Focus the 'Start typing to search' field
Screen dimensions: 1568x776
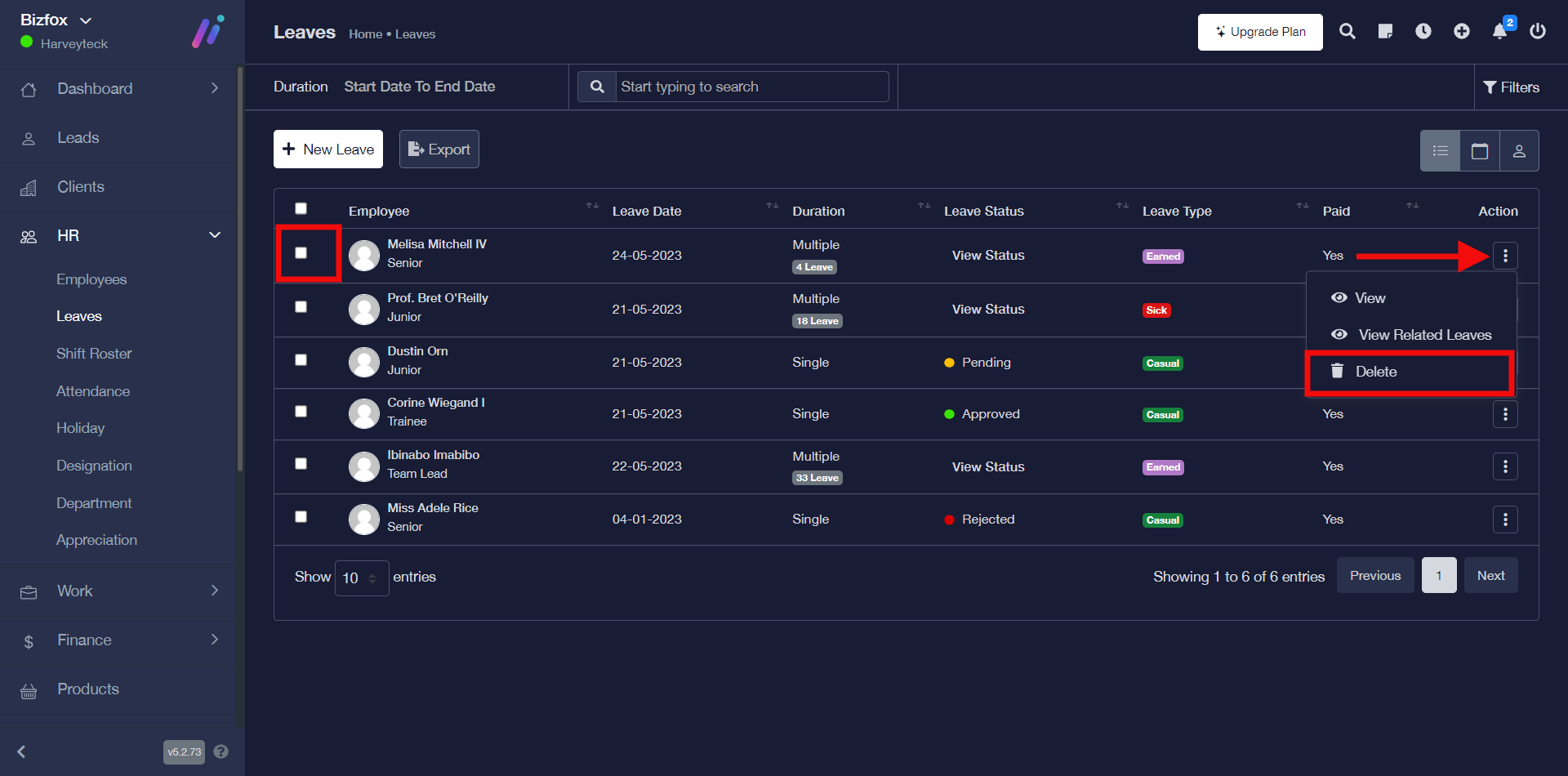(x=751, y=87)
